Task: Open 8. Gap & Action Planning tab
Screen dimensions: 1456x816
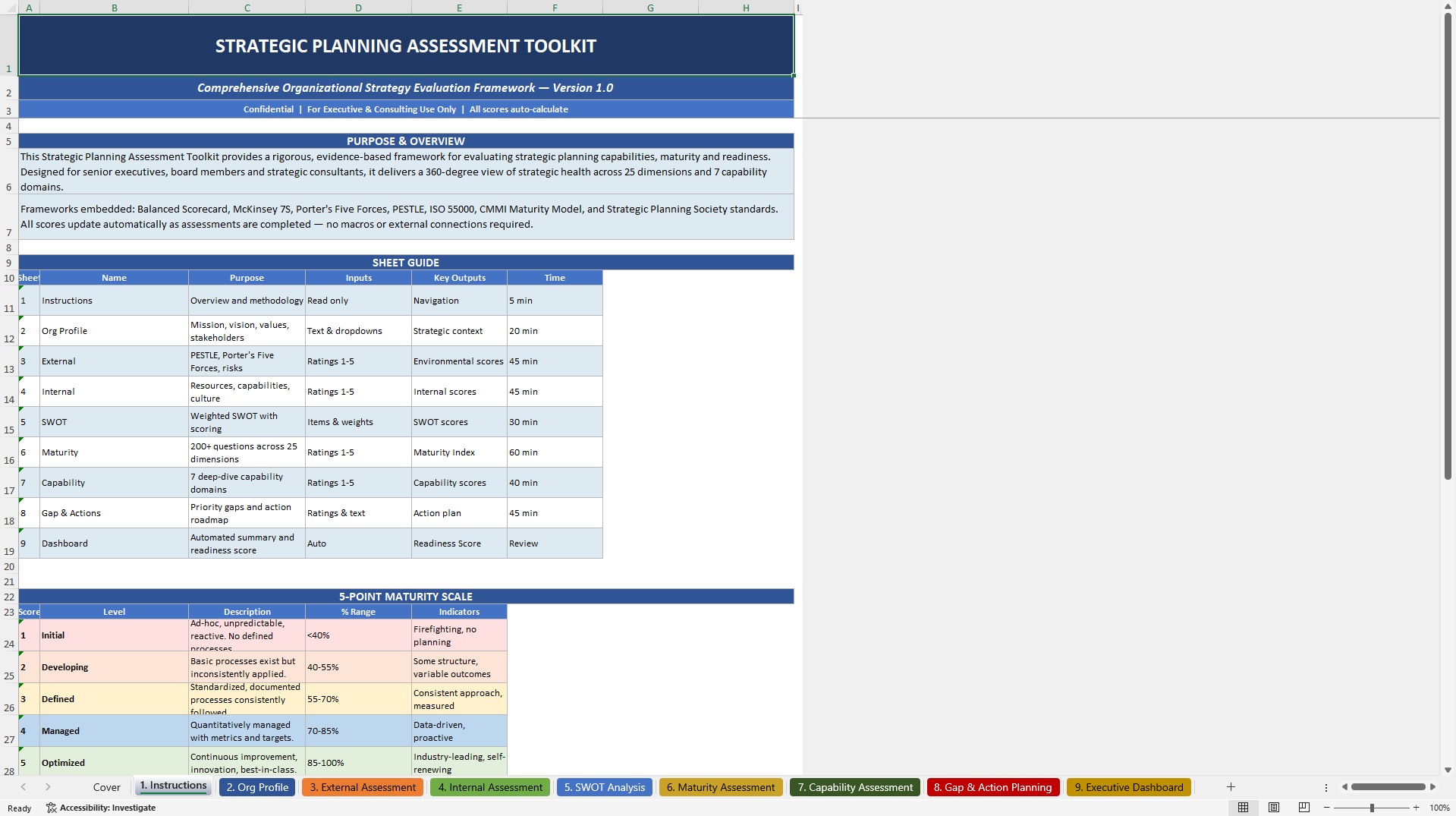Action: (993, 787)
